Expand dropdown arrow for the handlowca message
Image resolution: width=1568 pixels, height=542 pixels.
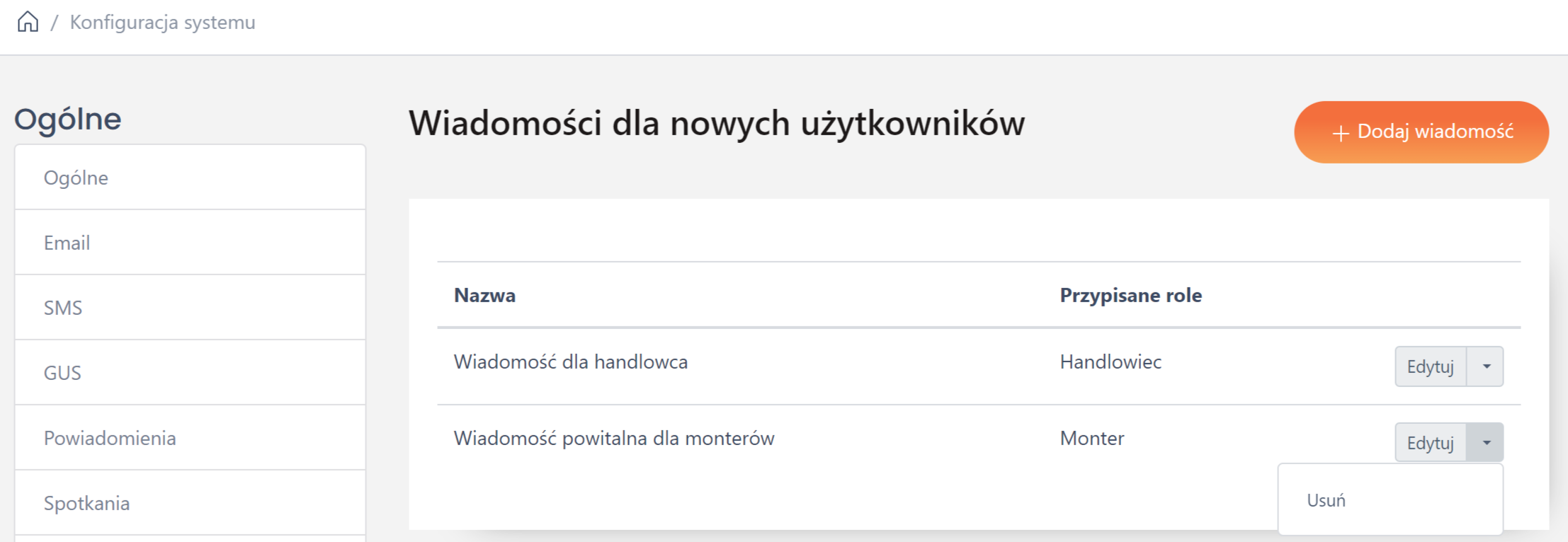[x=1486, y=367]
